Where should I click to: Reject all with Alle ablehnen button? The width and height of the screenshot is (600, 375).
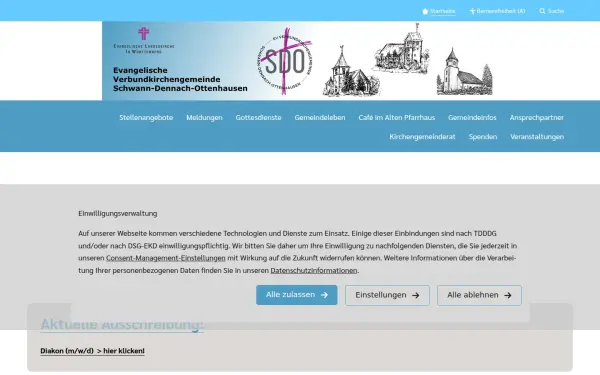[x=479, y=295]
